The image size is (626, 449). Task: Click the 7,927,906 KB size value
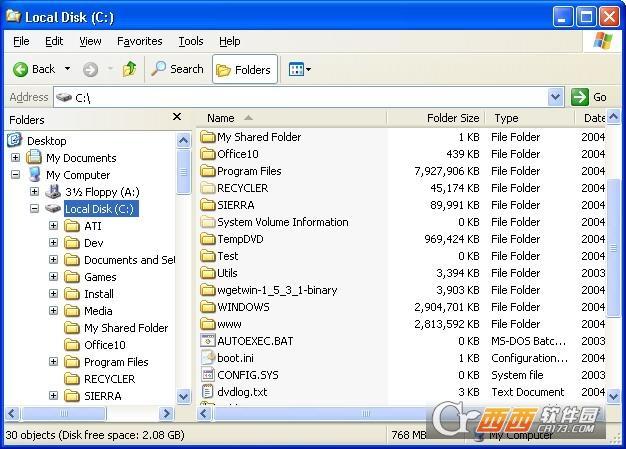(447, 171)
